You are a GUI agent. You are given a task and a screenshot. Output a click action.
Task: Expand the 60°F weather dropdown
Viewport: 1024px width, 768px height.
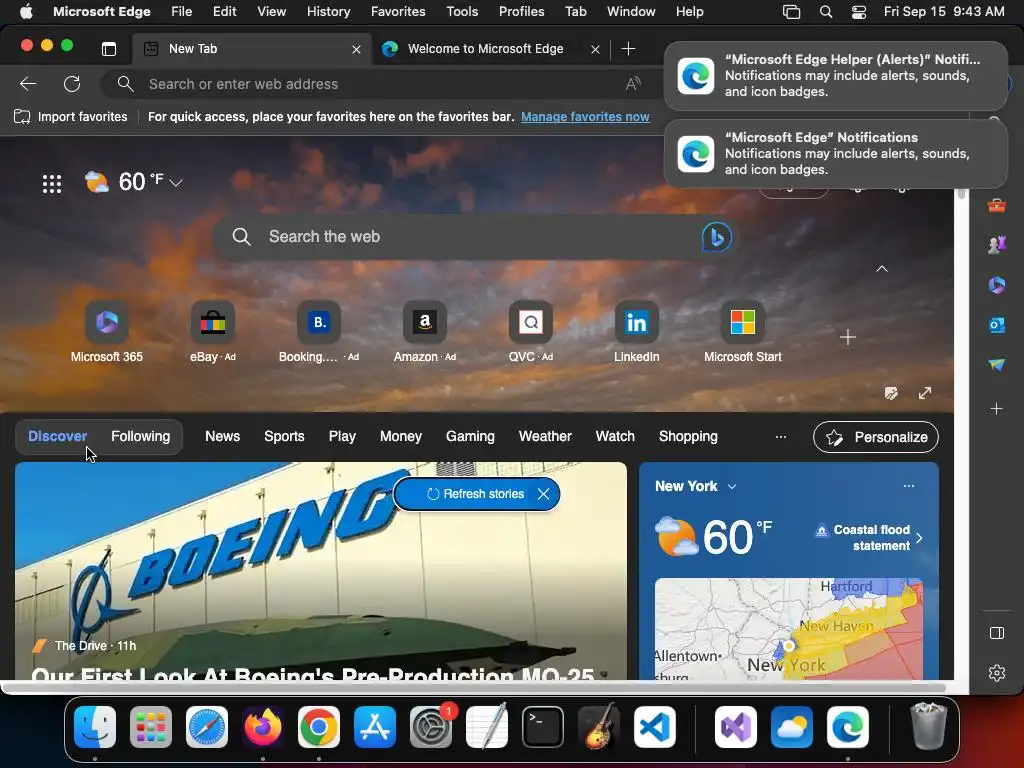click(x=176, y=184)
